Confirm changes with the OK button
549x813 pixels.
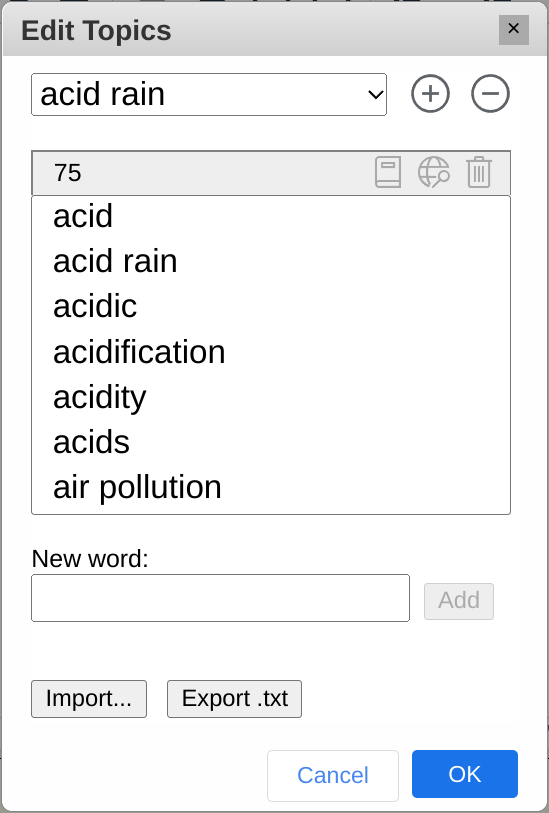(464, 774)
